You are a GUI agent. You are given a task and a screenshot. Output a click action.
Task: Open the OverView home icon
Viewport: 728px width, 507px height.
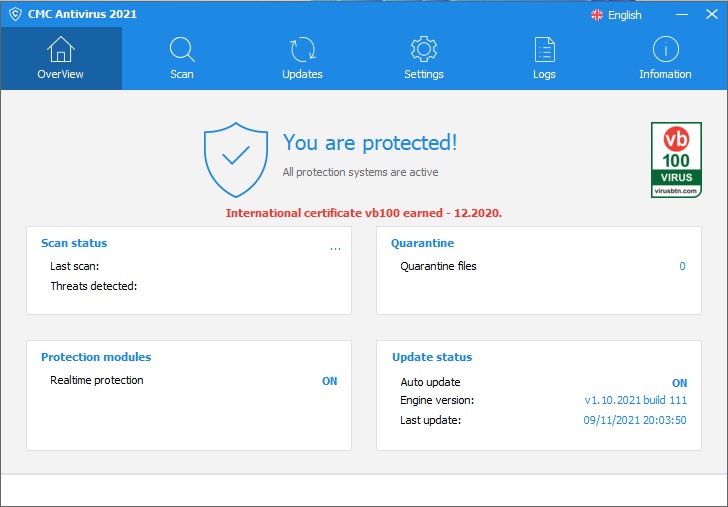click(61, 49)
